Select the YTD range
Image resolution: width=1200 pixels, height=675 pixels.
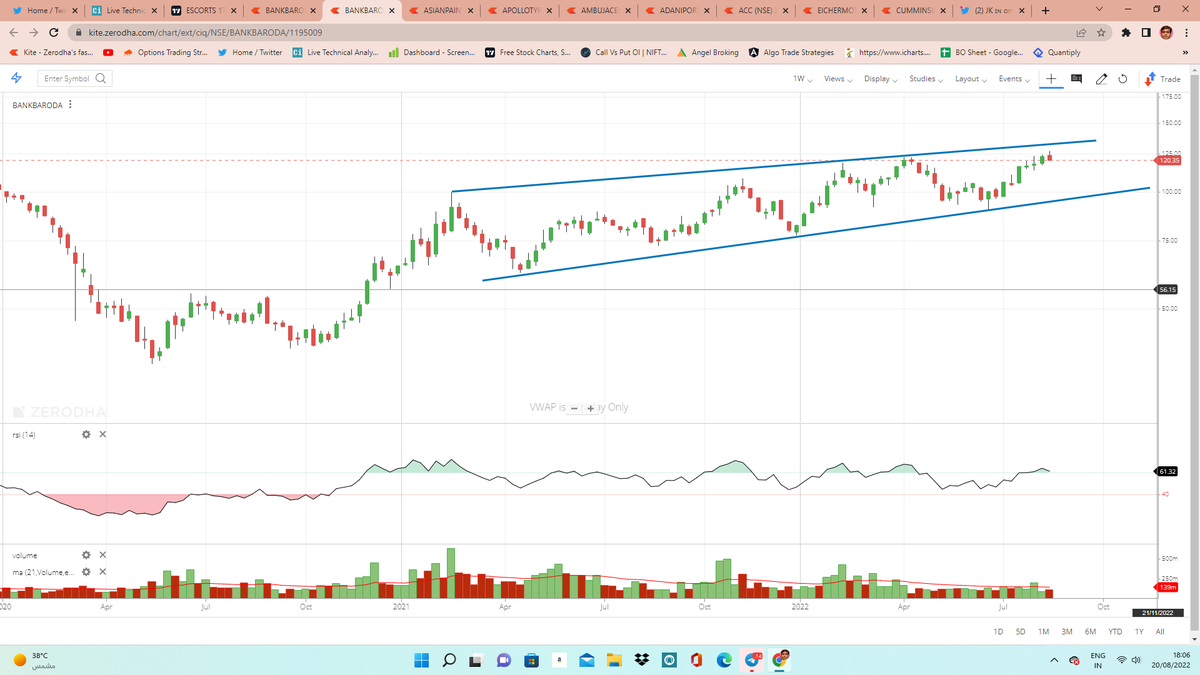(x=1115, y=631)
